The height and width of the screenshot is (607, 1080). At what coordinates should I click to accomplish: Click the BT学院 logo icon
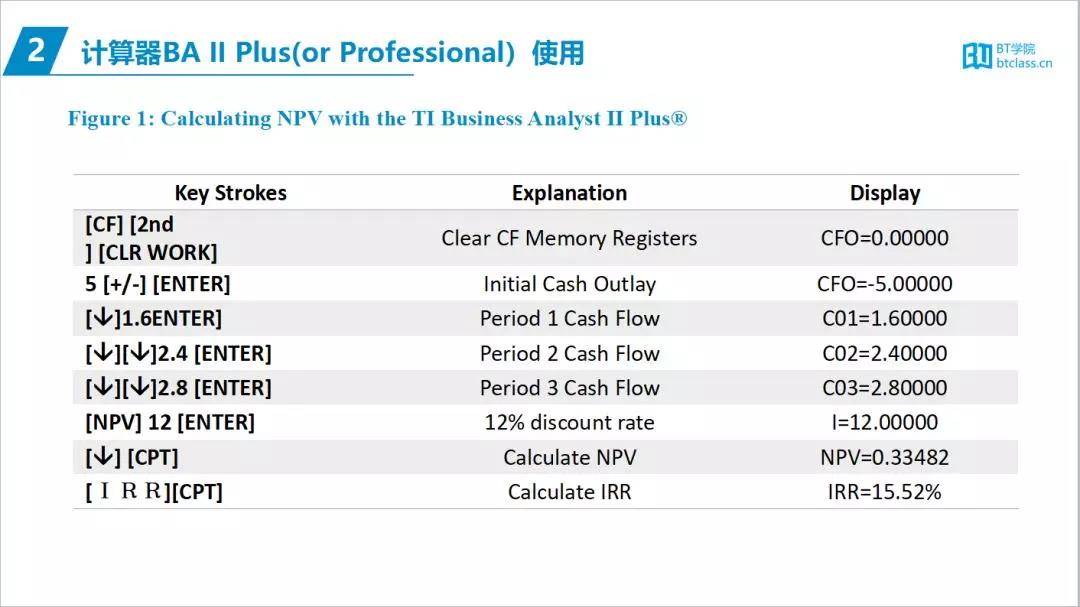pyautogui.click(x=977, y=56)
